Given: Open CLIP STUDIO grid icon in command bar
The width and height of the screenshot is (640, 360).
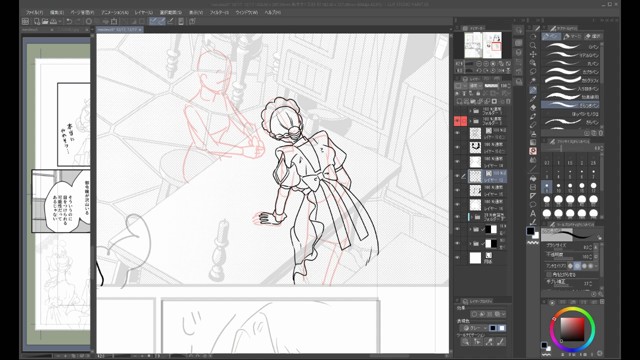Looking at the screenshot, I should (x=25, y=21).
